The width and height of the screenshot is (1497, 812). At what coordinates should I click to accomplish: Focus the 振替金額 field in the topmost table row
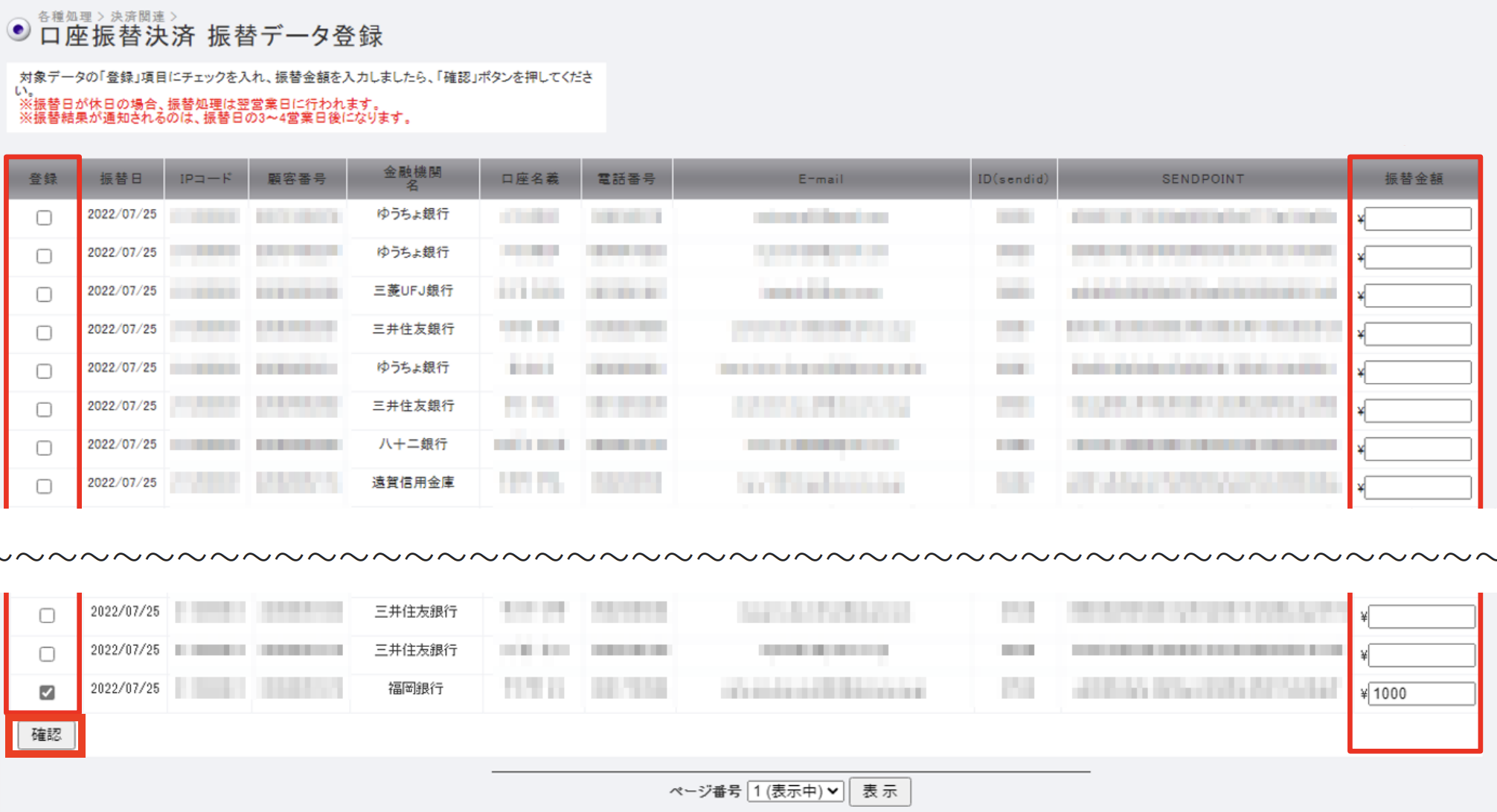(1417, 219)
